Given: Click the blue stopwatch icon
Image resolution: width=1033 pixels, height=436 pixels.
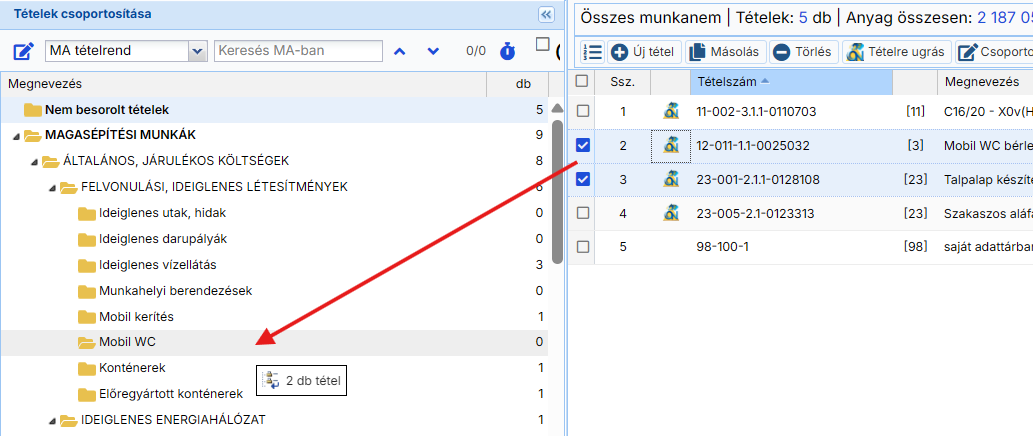Looking at the screenshot, I should pyautogui.click(x=508, y=51).
